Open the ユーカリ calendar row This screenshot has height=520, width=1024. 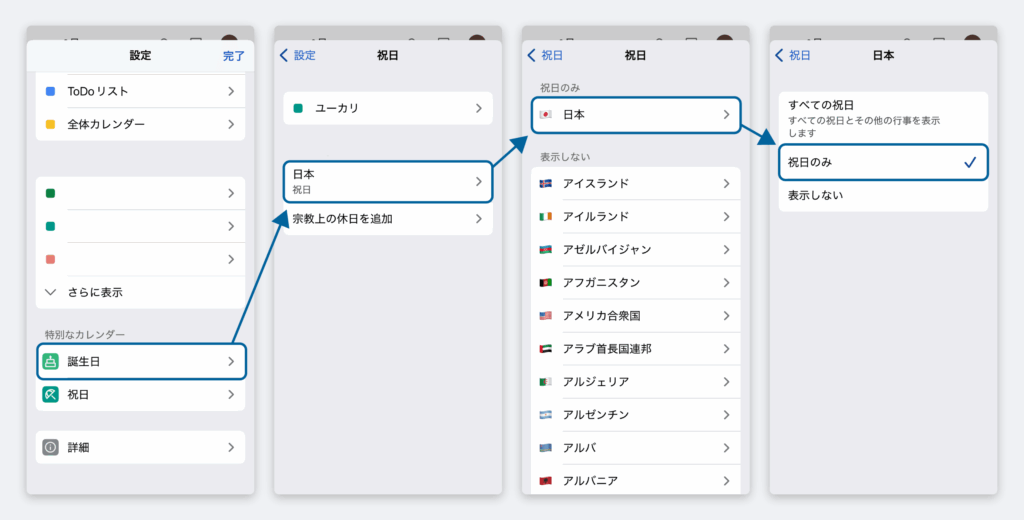[x=387, y=108]
